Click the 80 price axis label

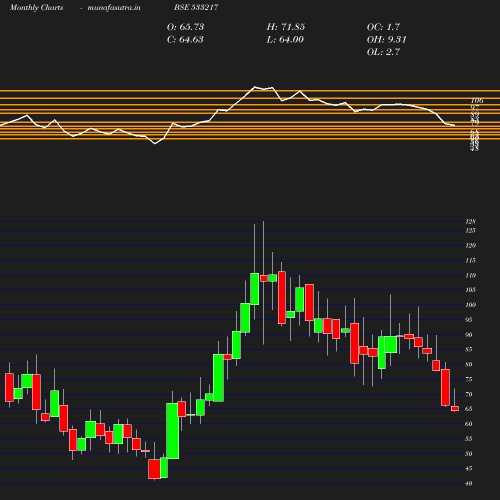coord(468,364)
